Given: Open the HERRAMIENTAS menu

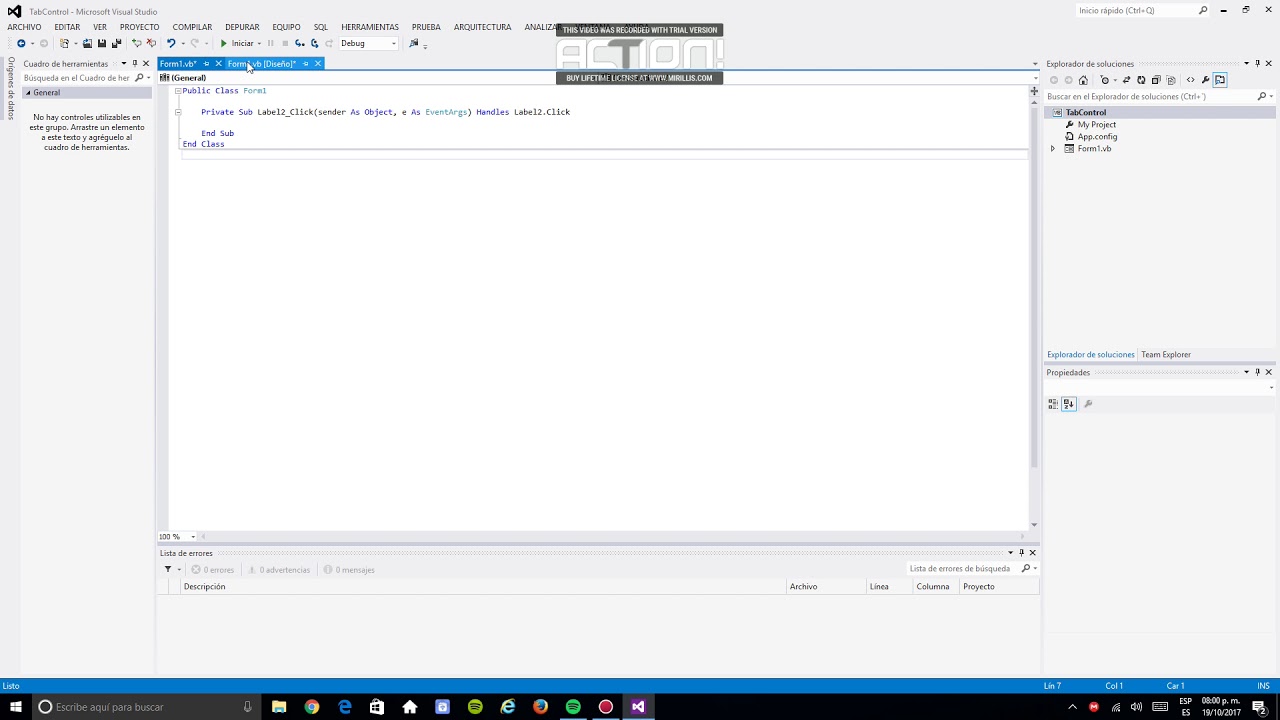Looking at the screenshot, I should pyautogui.click(x=370, y=27).
